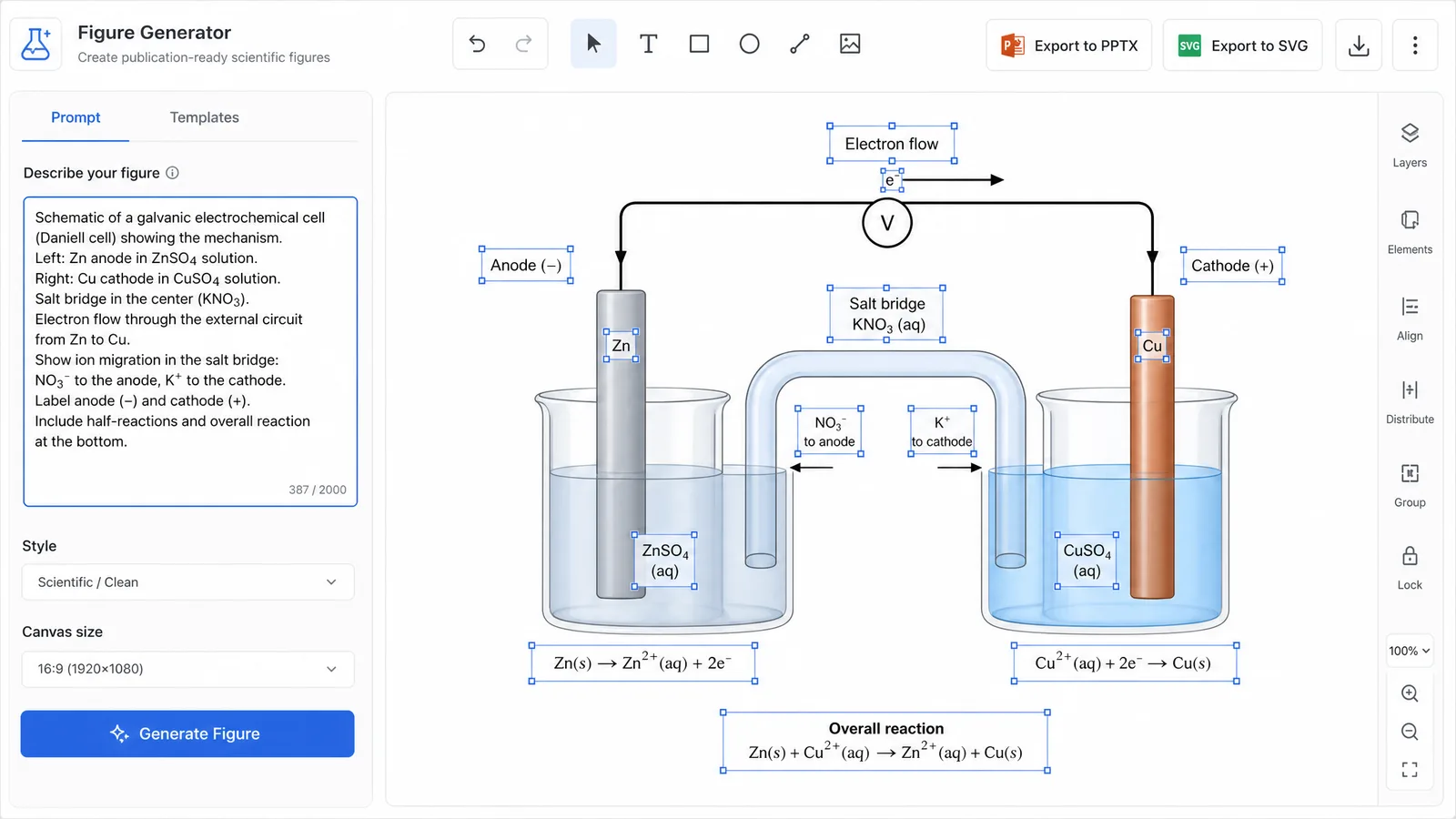1456x819 pixels.
Task: Open the 100% zoom level dropdown
Action: 1410,651
